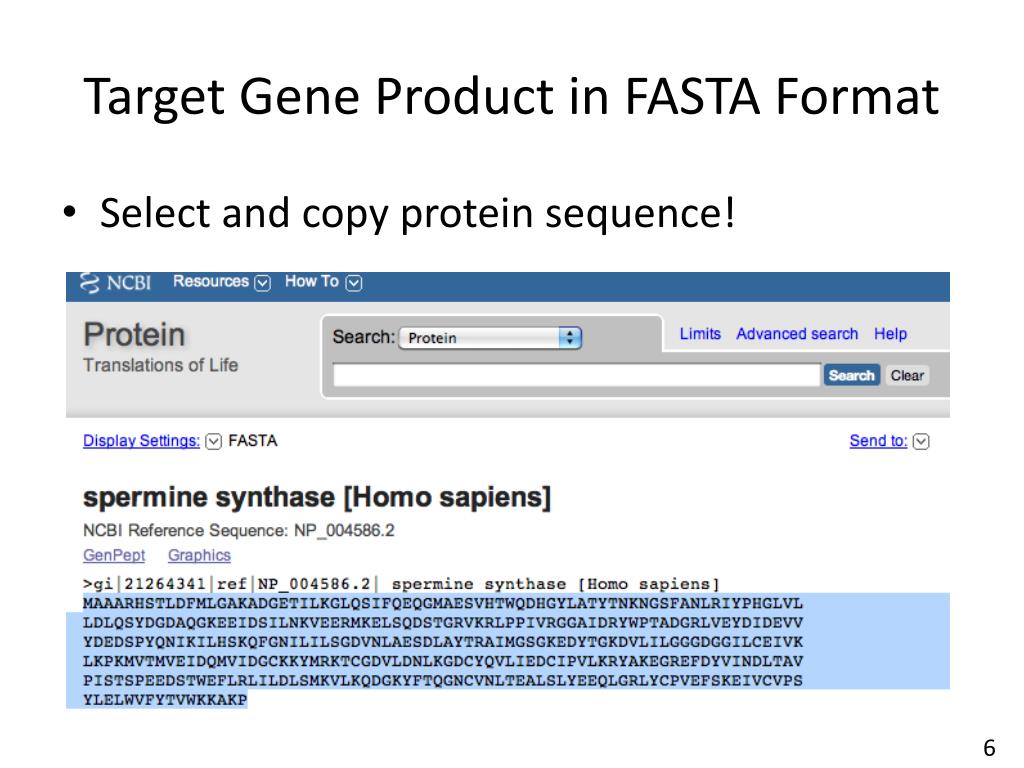
Task: Expand the Send to arrow icon
Action: (x=921, y=442)
